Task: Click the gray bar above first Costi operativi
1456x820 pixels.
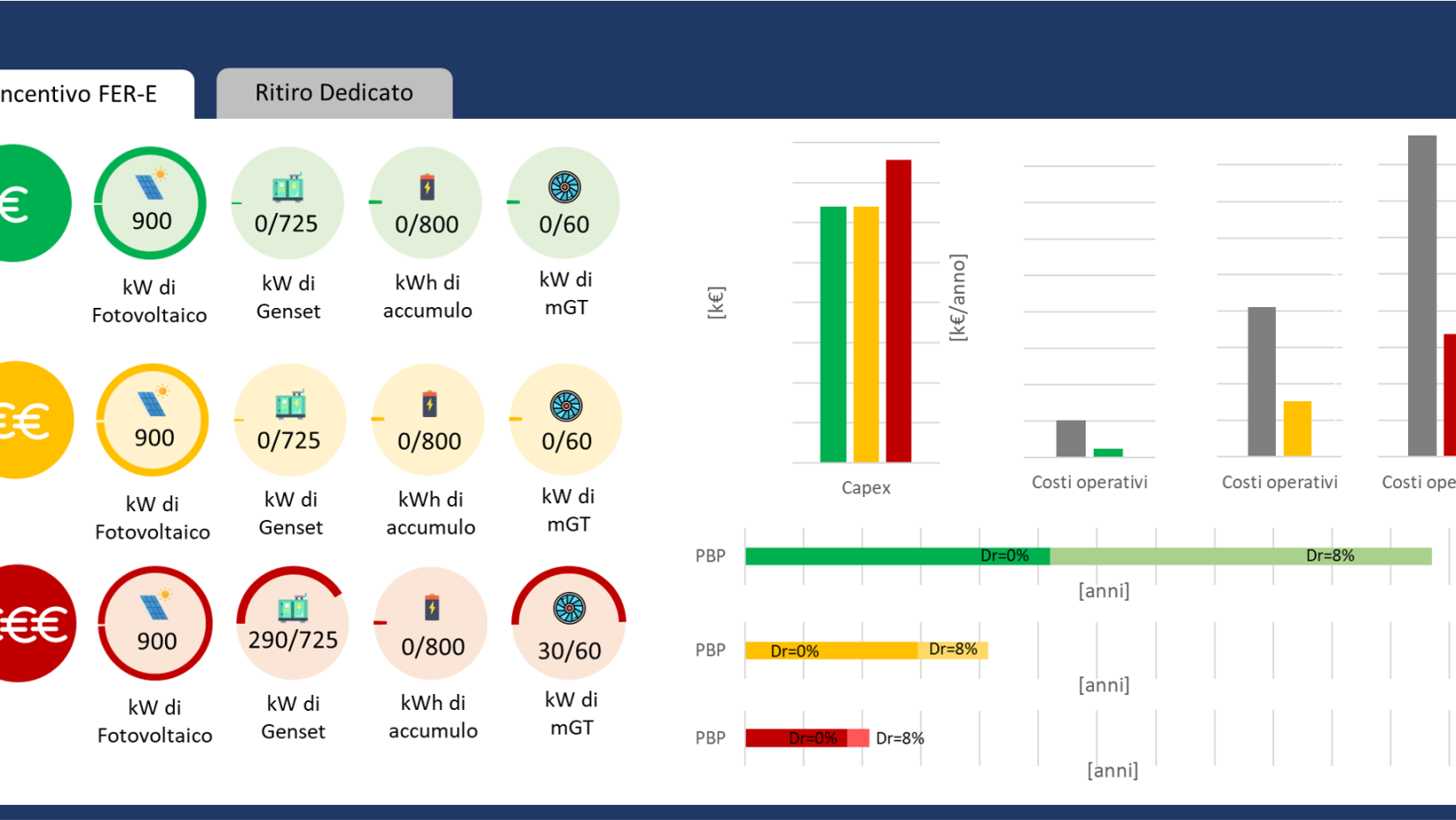Action: click(1071, 438)
